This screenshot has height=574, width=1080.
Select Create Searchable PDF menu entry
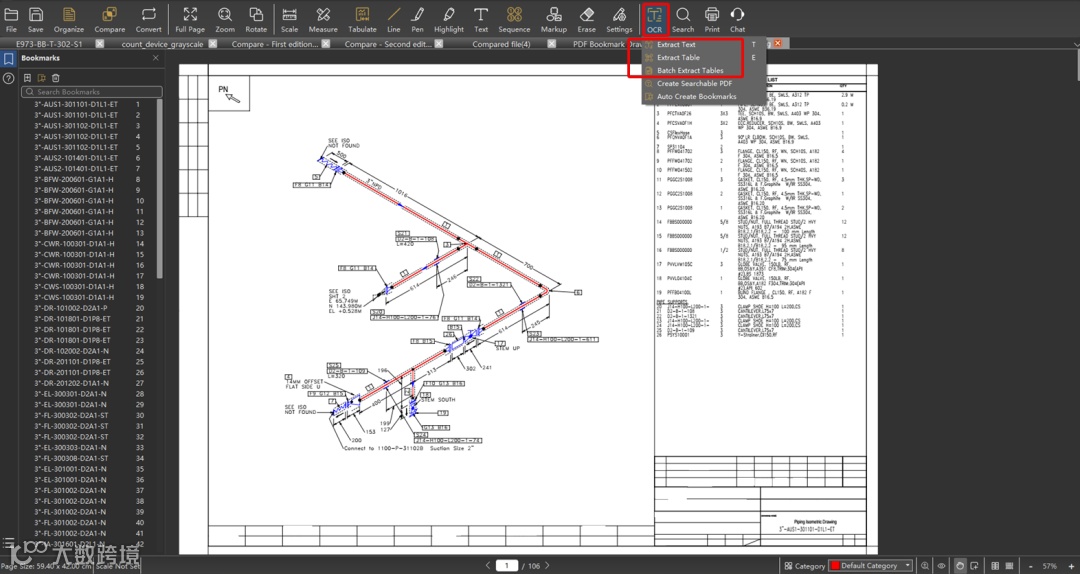(x=693, y=83)
